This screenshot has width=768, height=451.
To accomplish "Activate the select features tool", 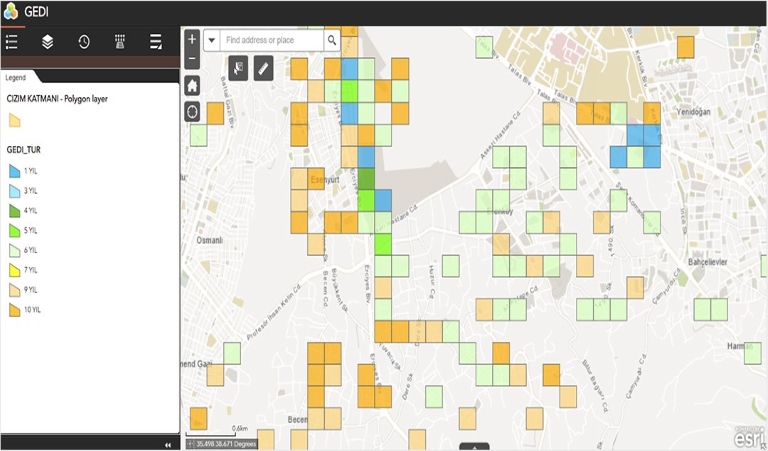I will pos(239,68).
